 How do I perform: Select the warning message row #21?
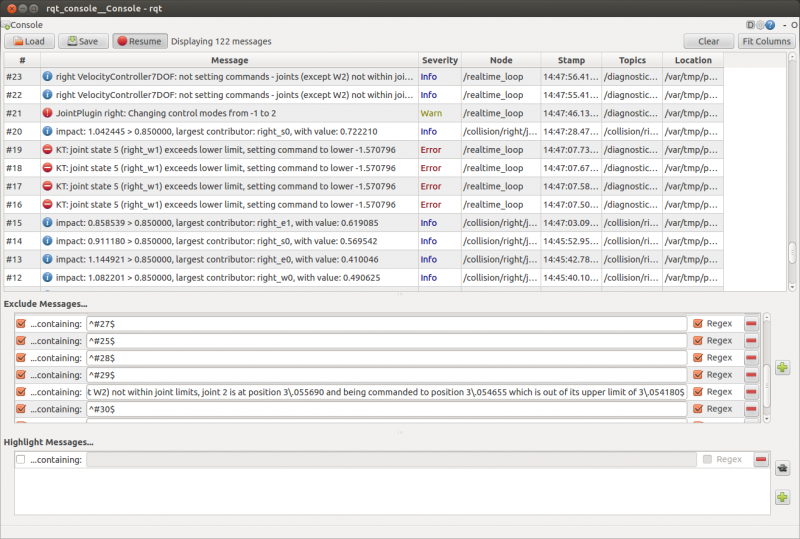(364, 113)
